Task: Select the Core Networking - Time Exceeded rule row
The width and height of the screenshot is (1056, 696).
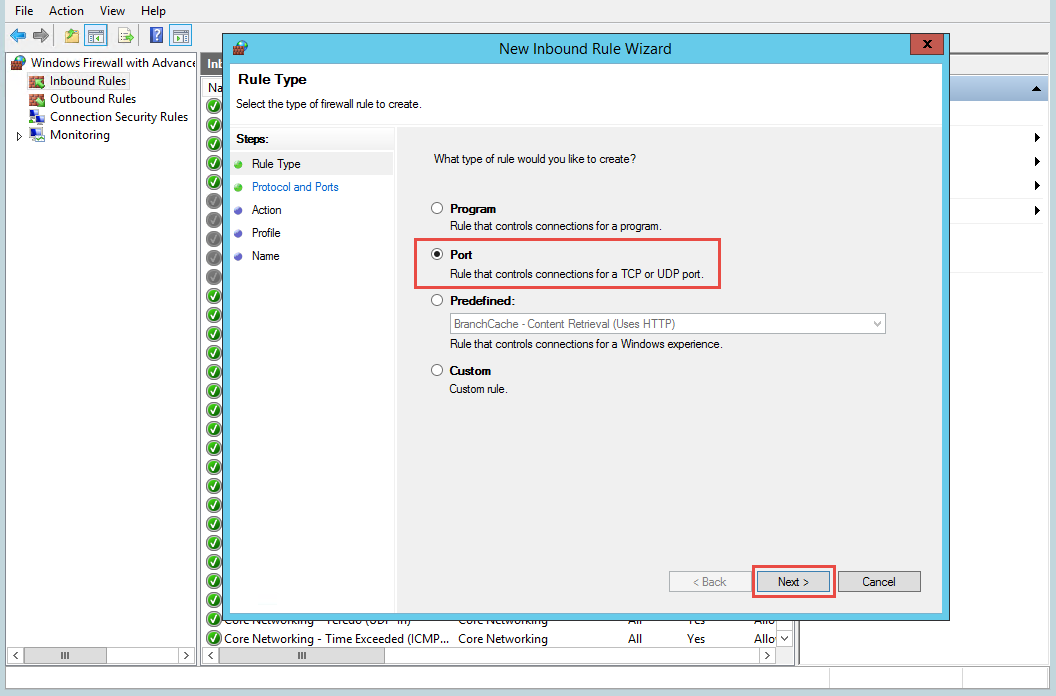Action: (x=491, y=638)
